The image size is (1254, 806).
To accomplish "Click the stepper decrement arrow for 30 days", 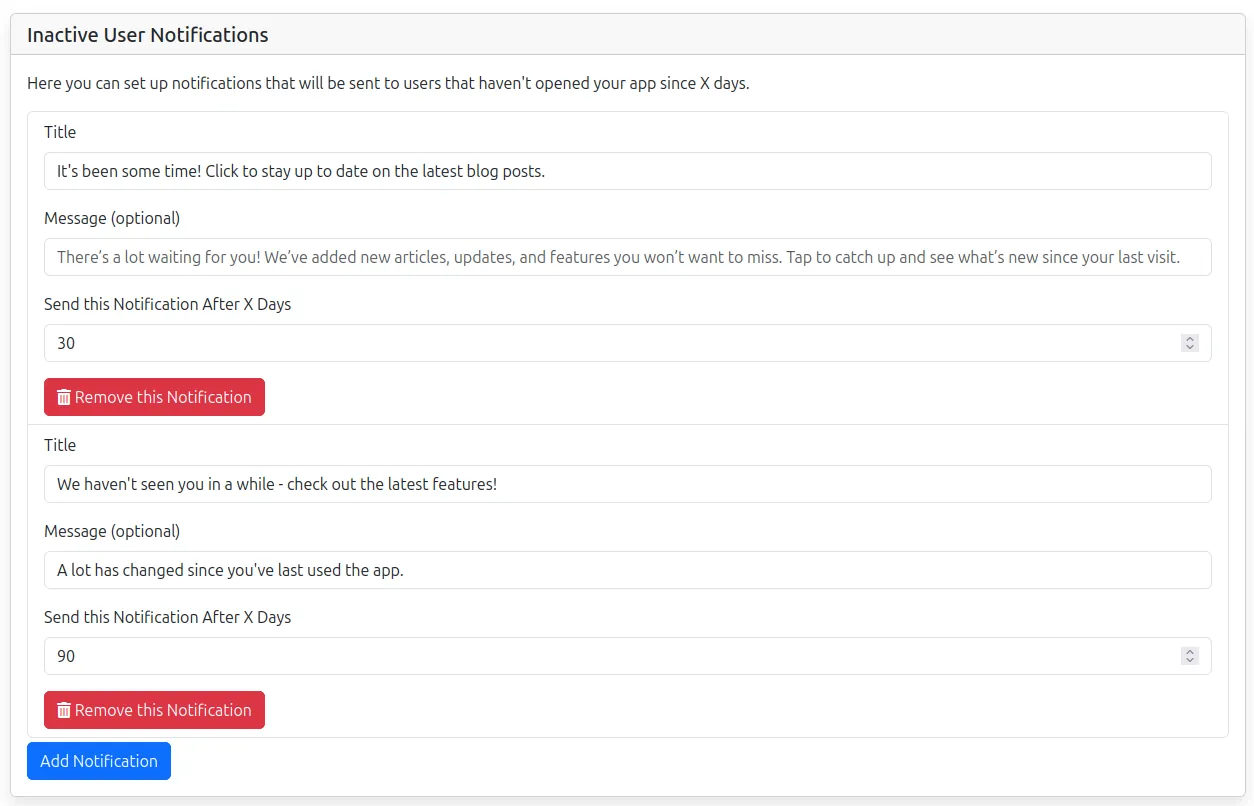I will pyautogui.click(x=1189, y=347).
